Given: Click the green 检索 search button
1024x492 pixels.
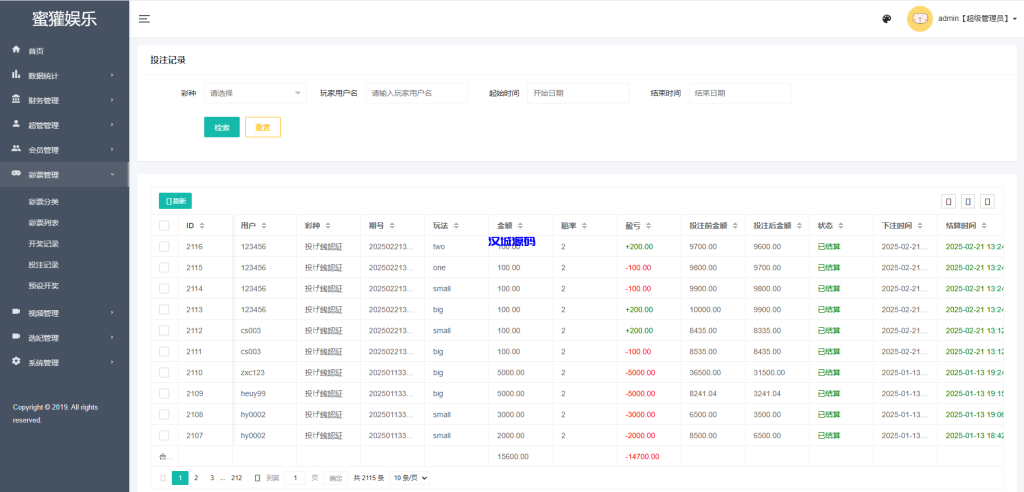Looking at the screenshot, I should 221,127.
